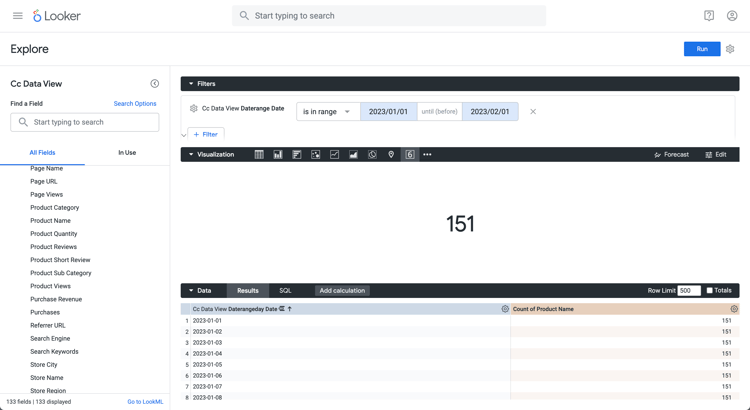Switch to the In Use tab
This screenshot has height=410, width=750.
[127, 153]
